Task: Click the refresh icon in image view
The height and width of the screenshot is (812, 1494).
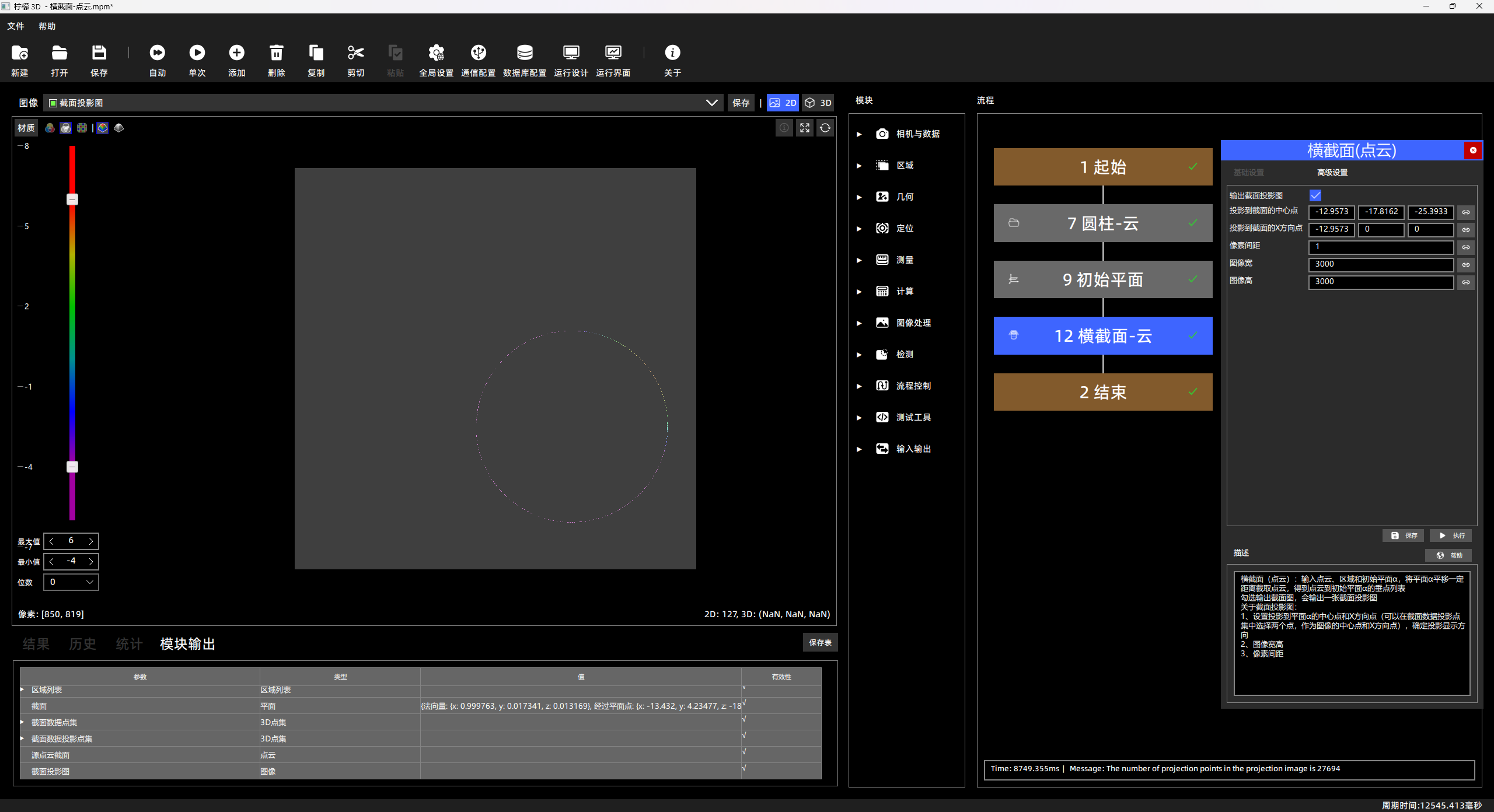Action: [x=825, y=128]
